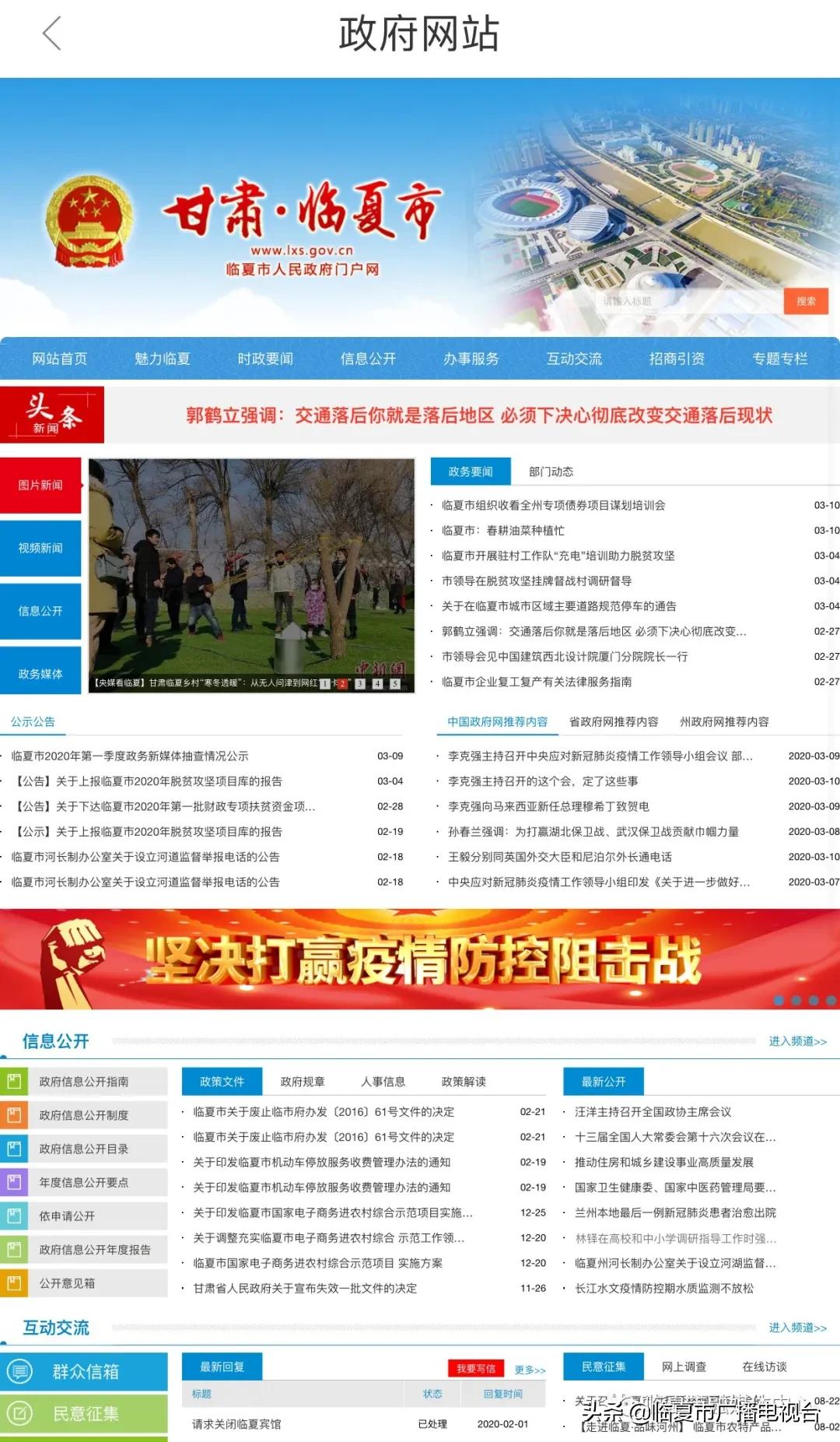840x1442 pixels.
Task: Select first banner carousel dot
Action: click(x=779, y=1000)
